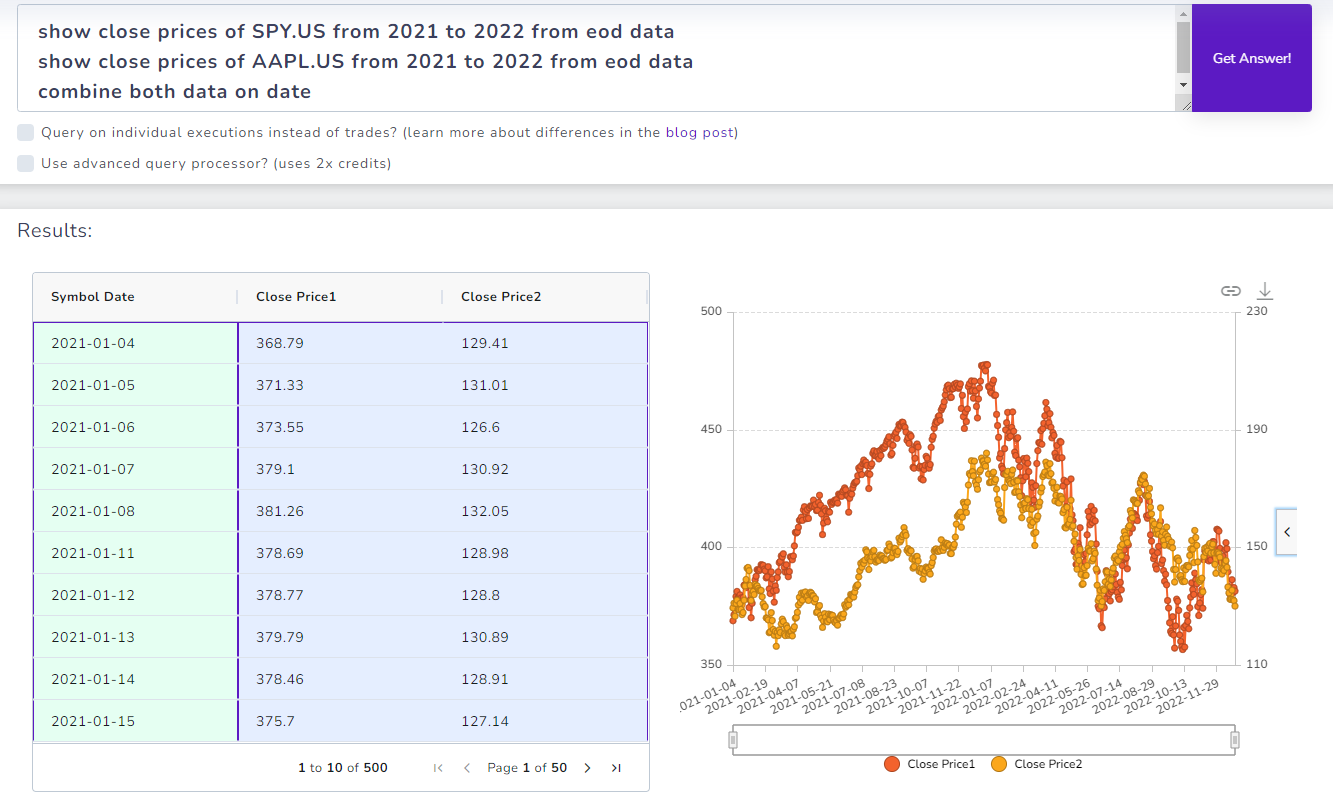Click the '1 to 10 of 500' row count

click(x=343, y=768)
